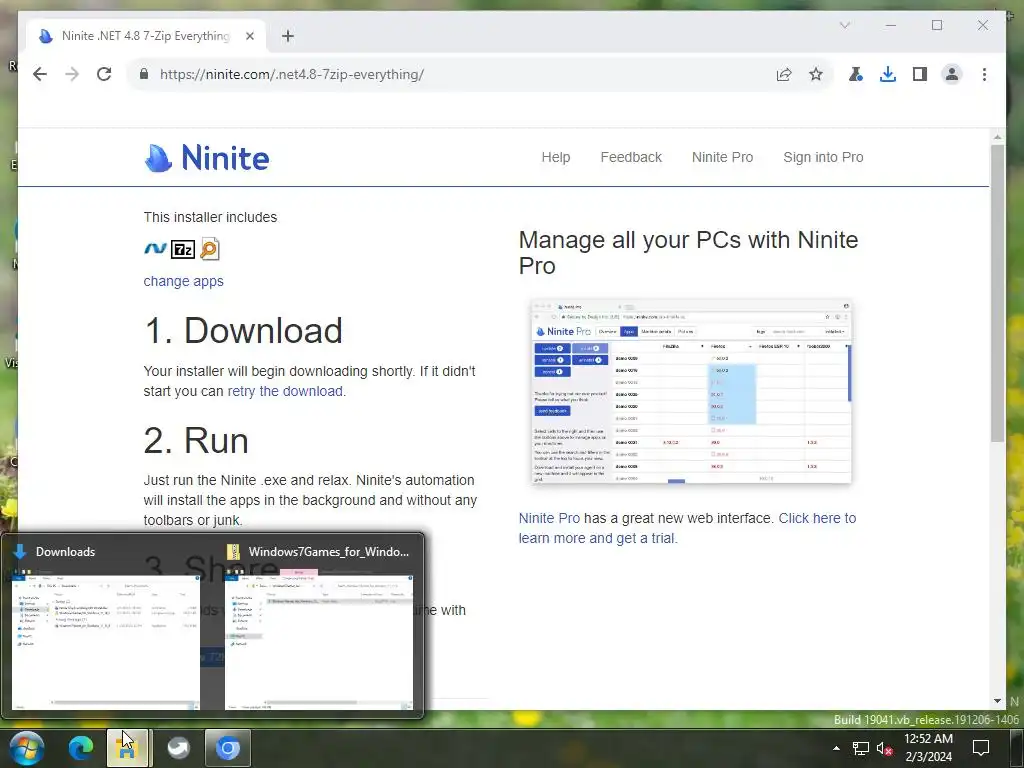Click the Ninite Pro screenshot image
This screenshot has width=1024, height=768.
691,391
